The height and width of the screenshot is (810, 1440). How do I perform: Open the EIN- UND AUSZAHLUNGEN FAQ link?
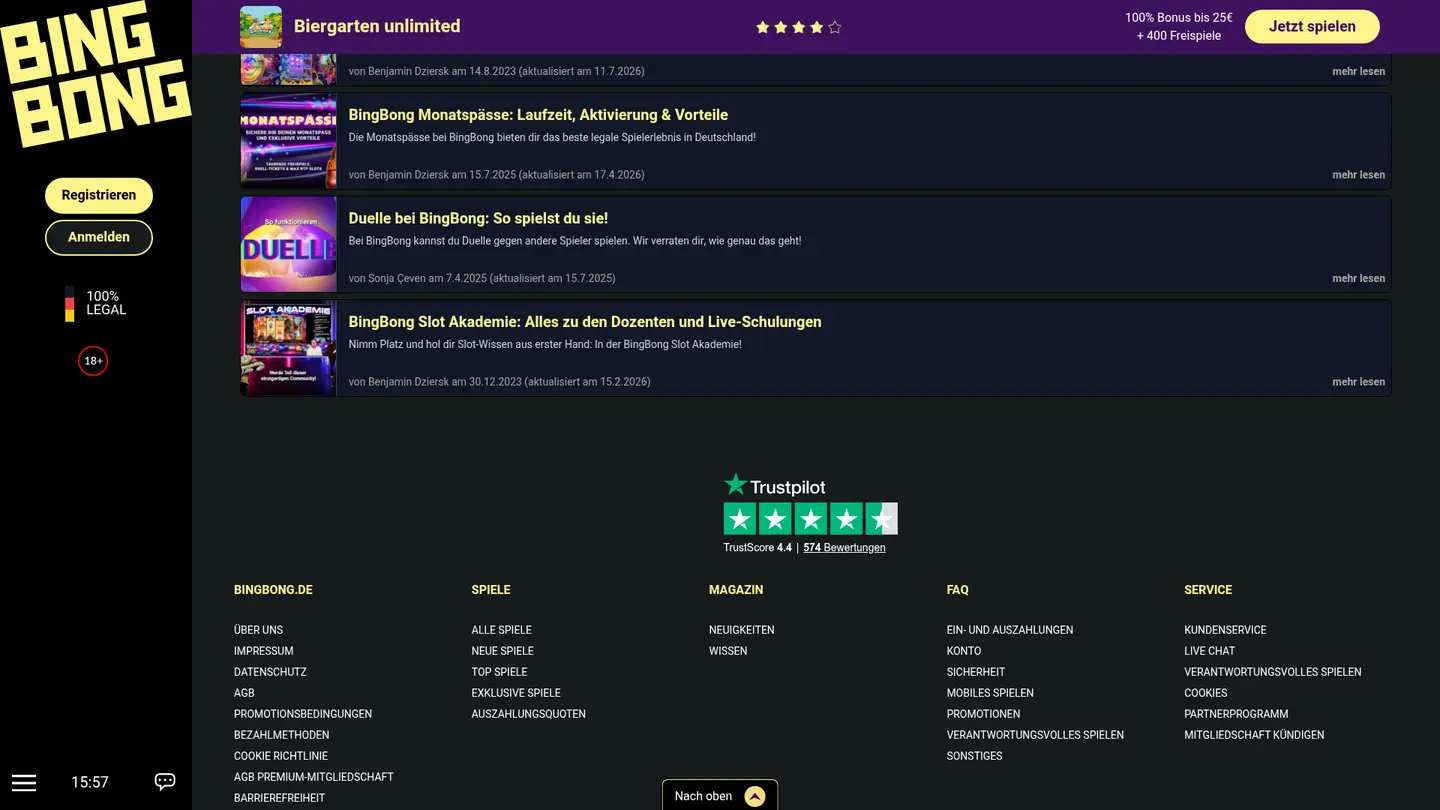1010,630
